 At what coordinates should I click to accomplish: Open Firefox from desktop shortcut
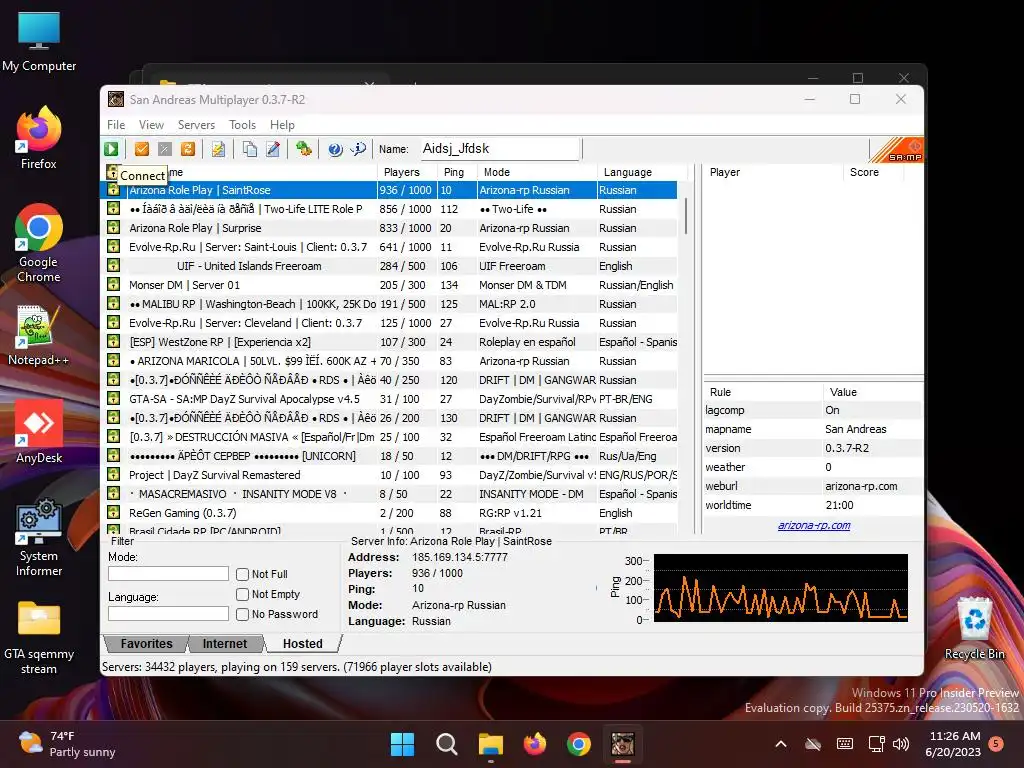[39, 138]
